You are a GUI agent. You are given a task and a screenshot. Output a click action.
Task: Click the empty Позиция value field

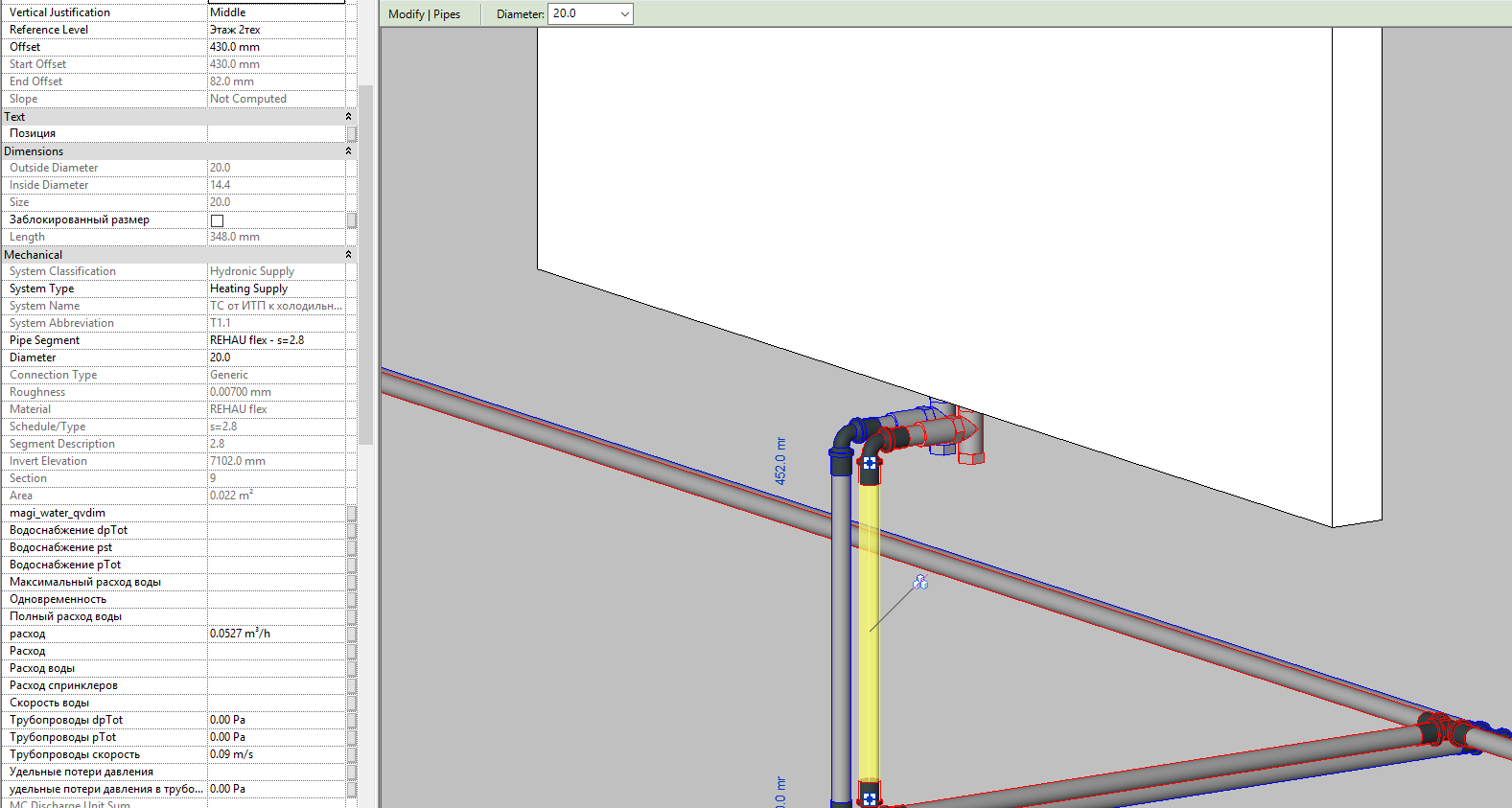(276, 133)
